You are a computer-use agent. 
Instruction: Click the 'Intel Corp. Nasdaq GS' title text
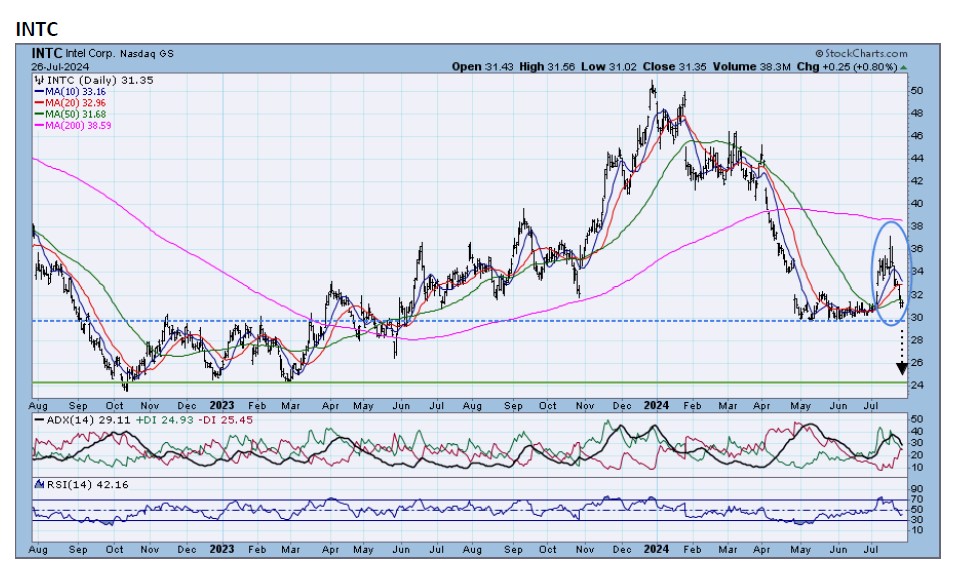(120, 54)
